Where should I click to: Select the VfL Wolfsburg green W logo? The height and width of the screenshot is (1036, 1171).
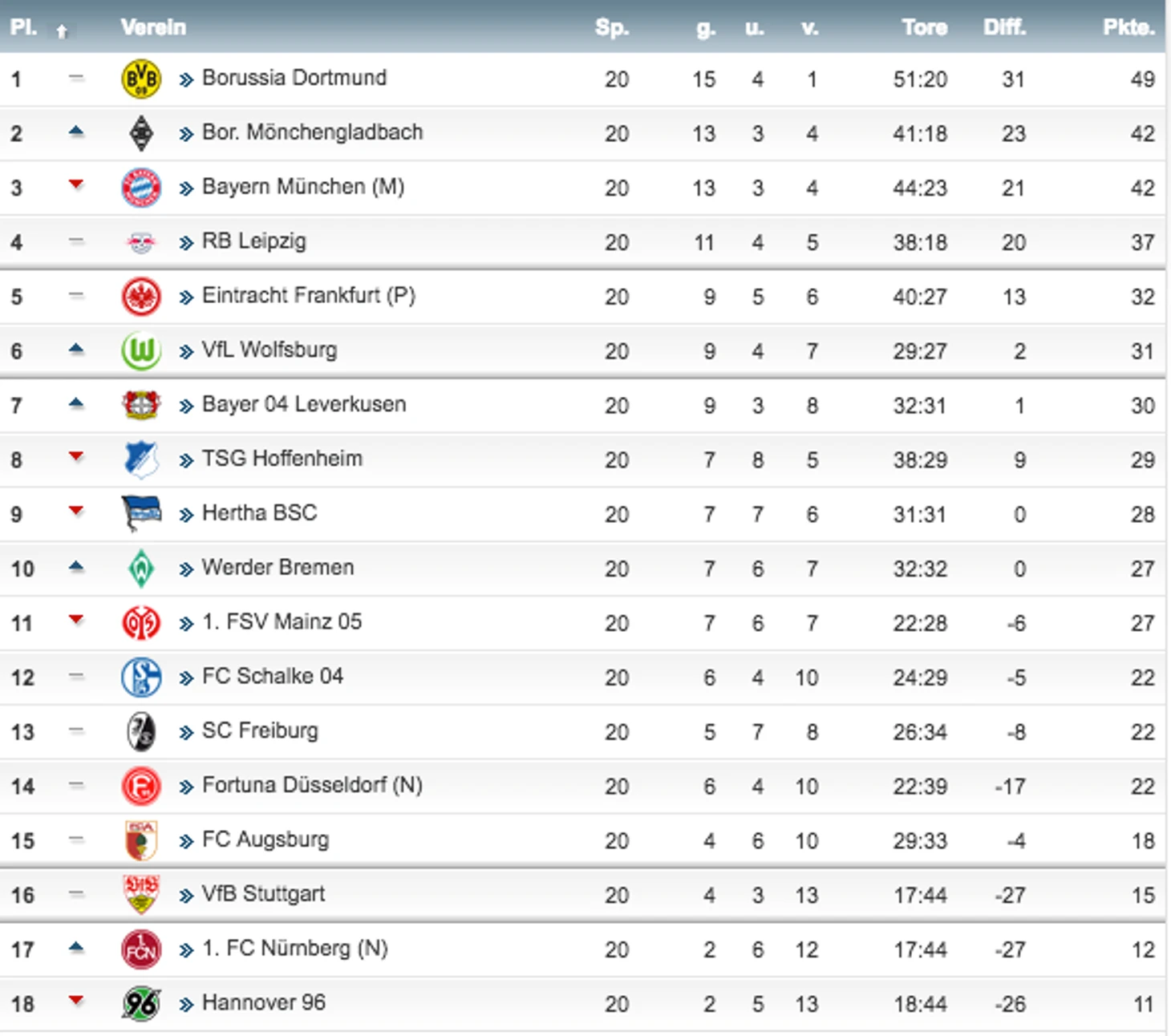click(x=141, y=351)
